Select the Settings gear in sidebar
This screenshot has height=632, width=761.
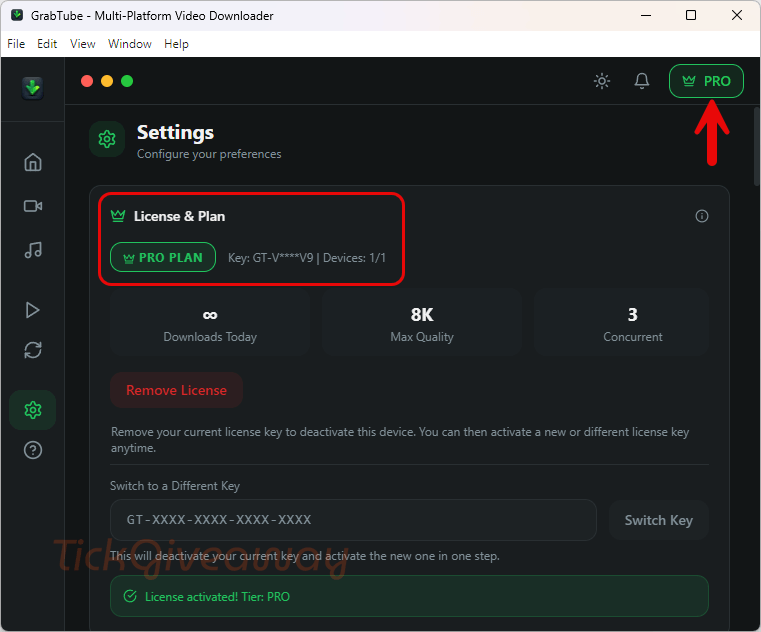[33, 410]
